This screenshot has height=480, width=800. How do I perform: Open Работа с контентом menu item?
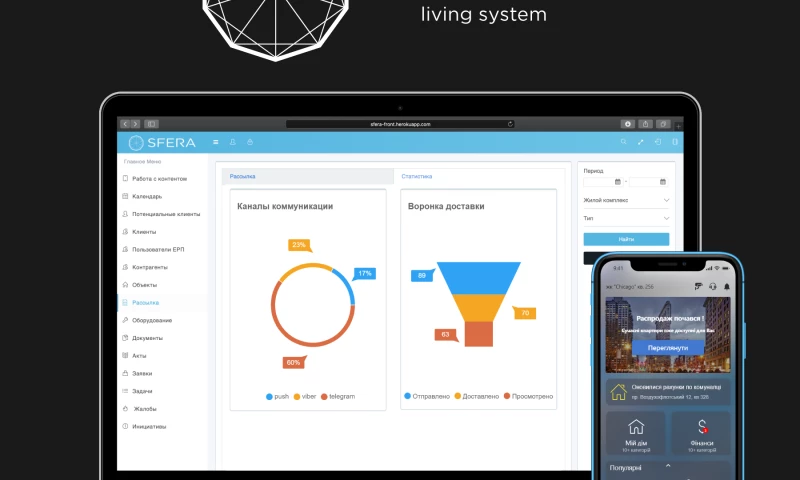(162, 179)
